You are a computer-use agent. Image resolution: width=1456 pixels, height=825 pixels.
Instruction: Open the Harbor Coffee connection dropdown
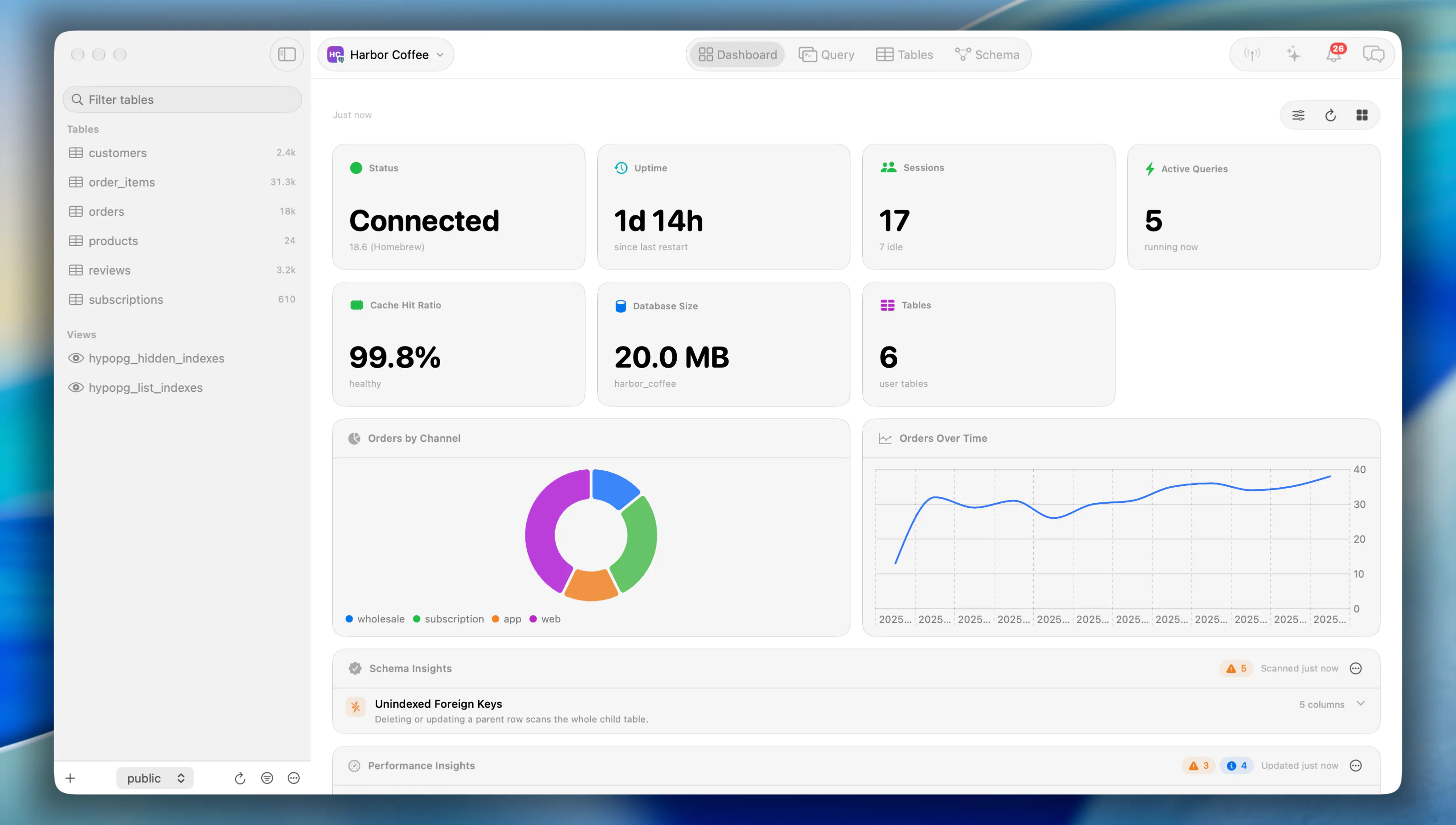[x=386, y=55]
